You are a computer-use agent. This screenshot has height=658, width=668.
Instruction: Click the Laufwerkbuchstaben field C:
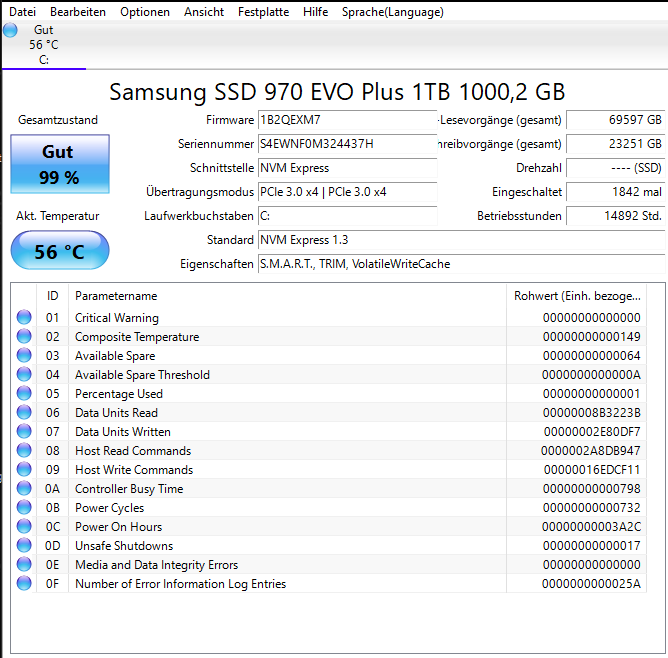tap(348, 216)
